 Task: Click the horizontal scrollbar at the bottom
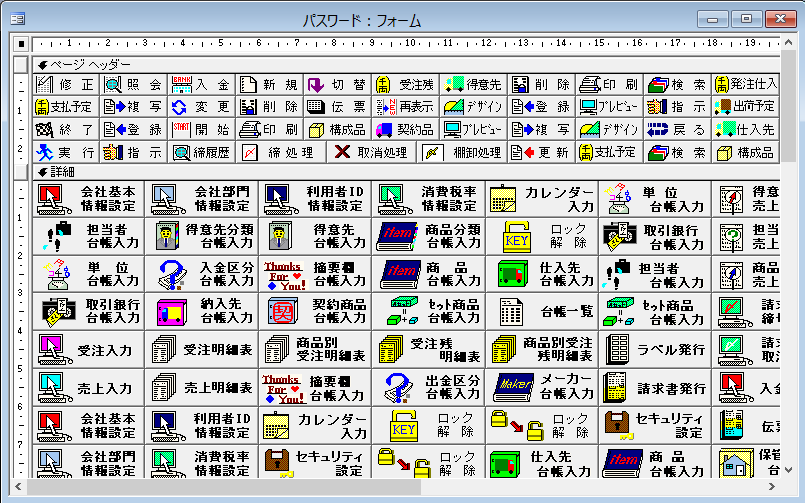click(400, 489)
